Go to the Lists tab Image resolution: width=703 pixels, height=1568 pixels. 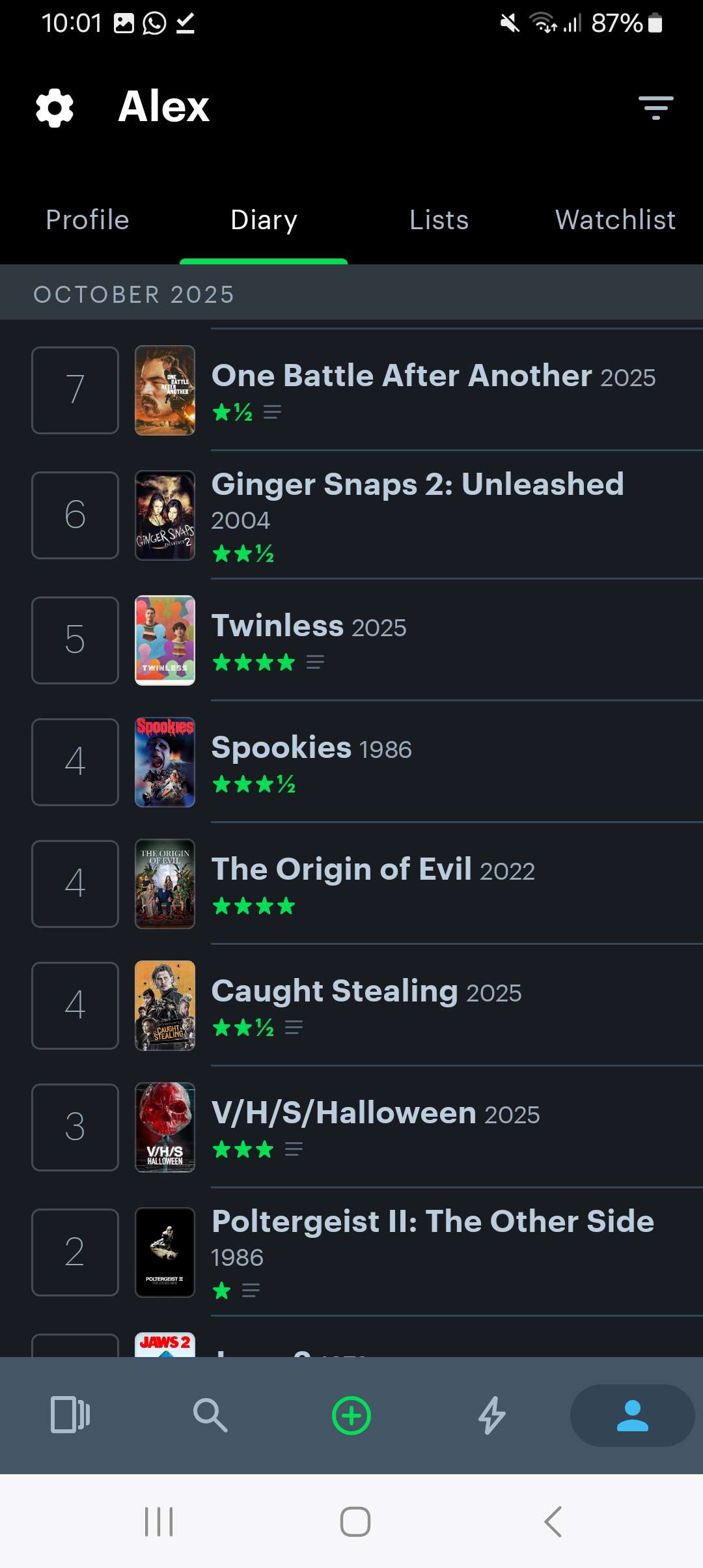tap(439, 220)
